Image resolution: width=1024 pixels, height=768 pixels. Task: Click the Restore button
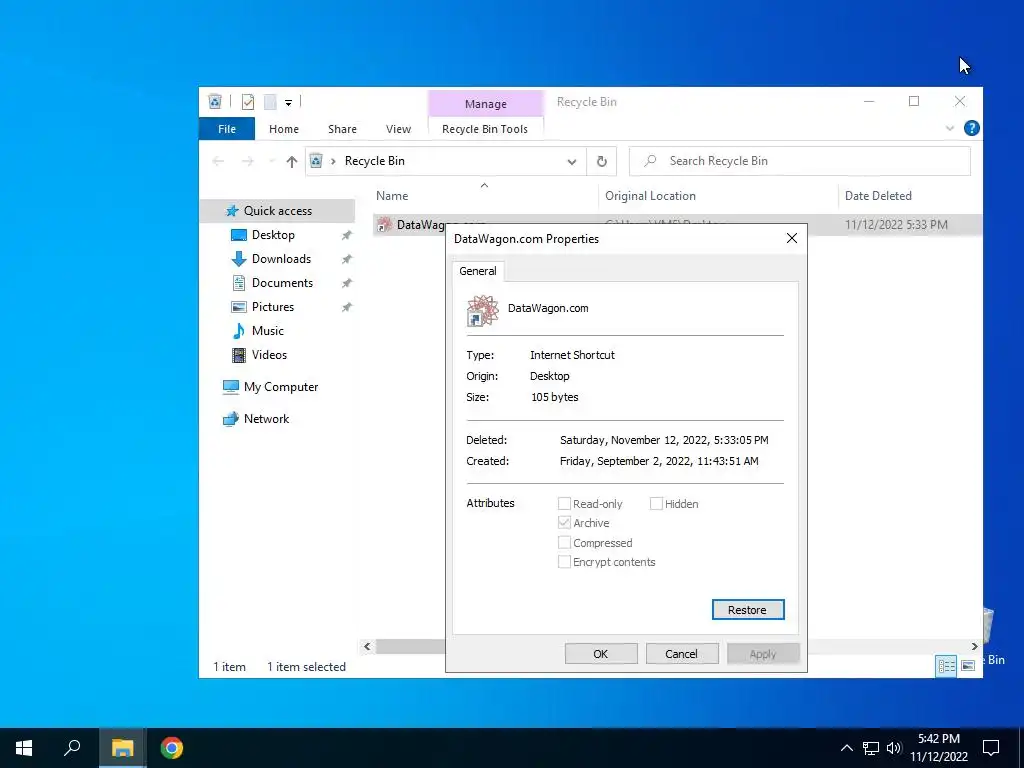(x=748, y=609)
